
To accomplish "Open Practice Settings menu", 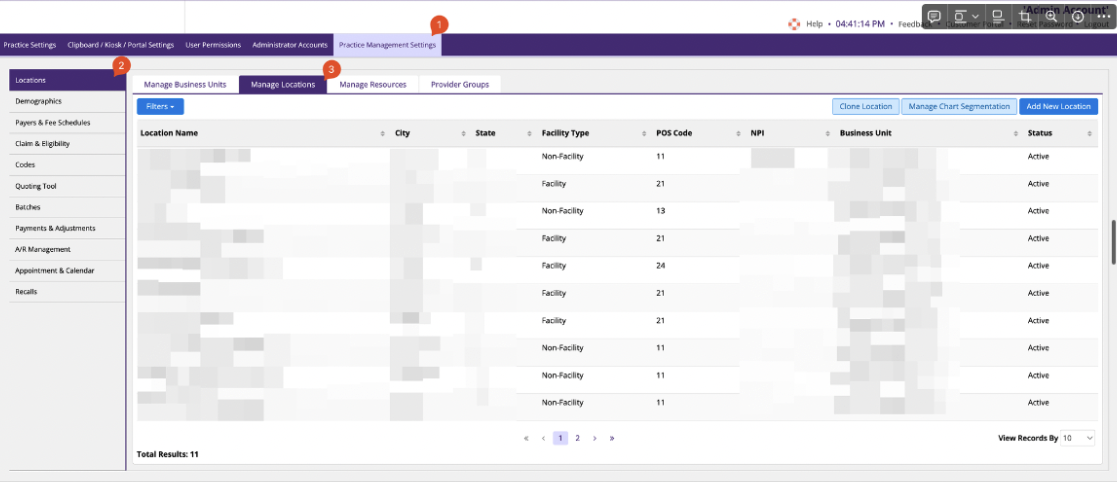I will (30, 45).
